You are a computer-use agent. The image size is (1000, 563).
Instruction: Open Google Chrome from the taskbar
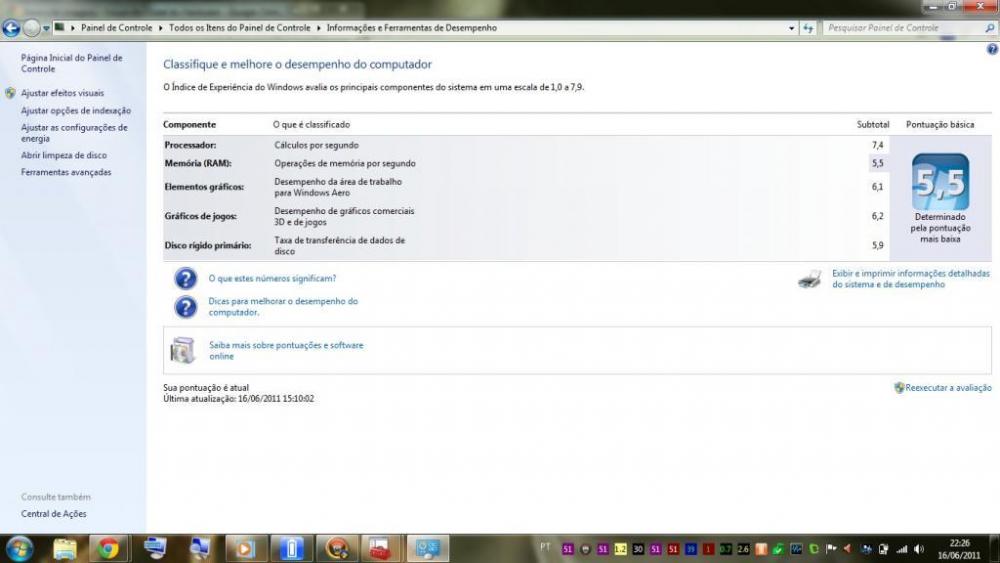tap(108, 548)
